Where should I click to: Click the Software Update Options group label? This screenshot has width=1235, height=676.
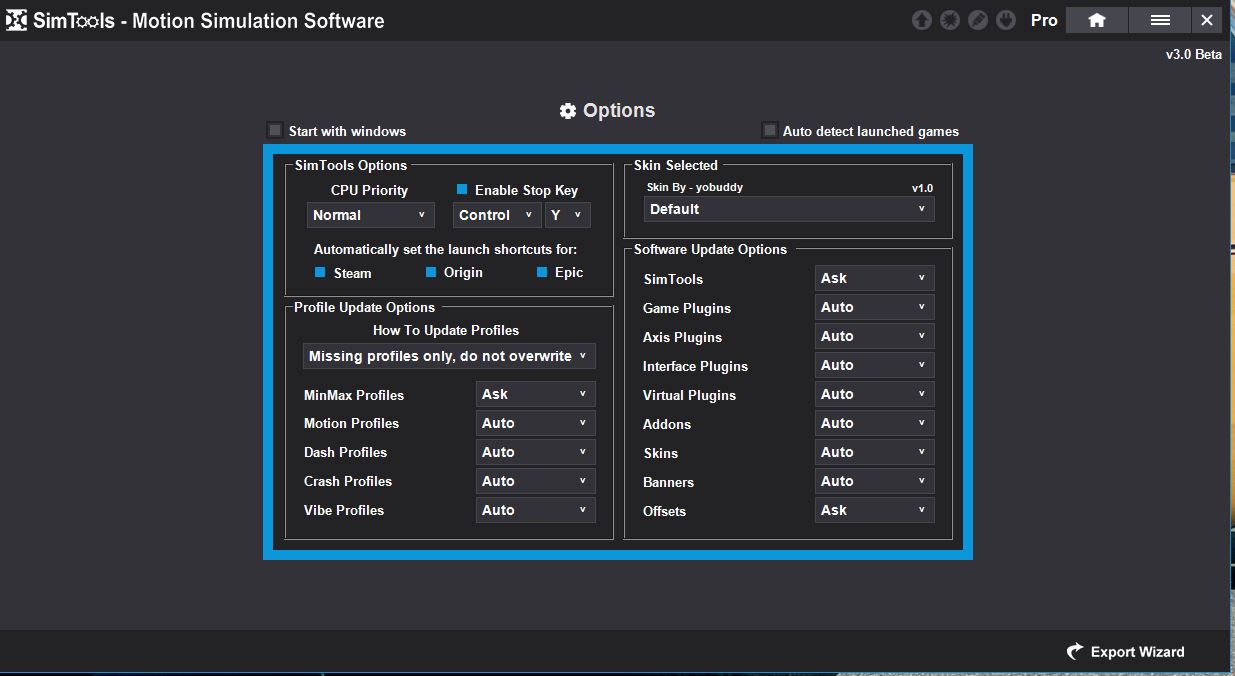tap(710, 249)
